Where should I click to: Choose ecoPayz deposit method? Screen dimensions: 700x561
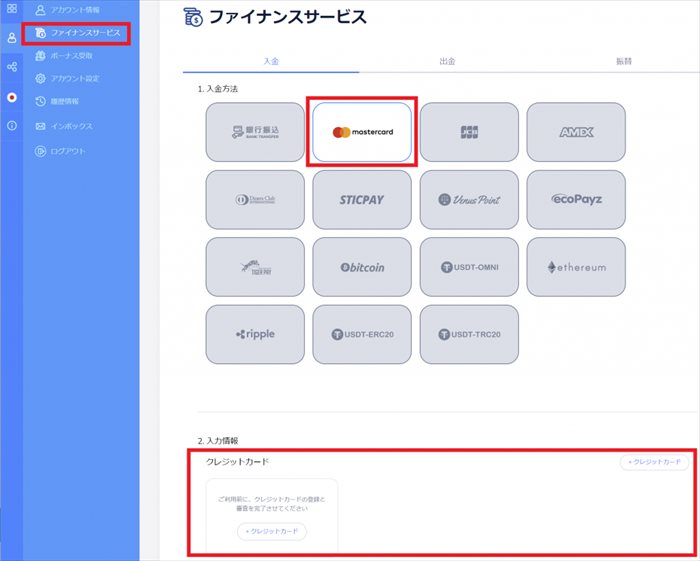click(x=576, y=199)
